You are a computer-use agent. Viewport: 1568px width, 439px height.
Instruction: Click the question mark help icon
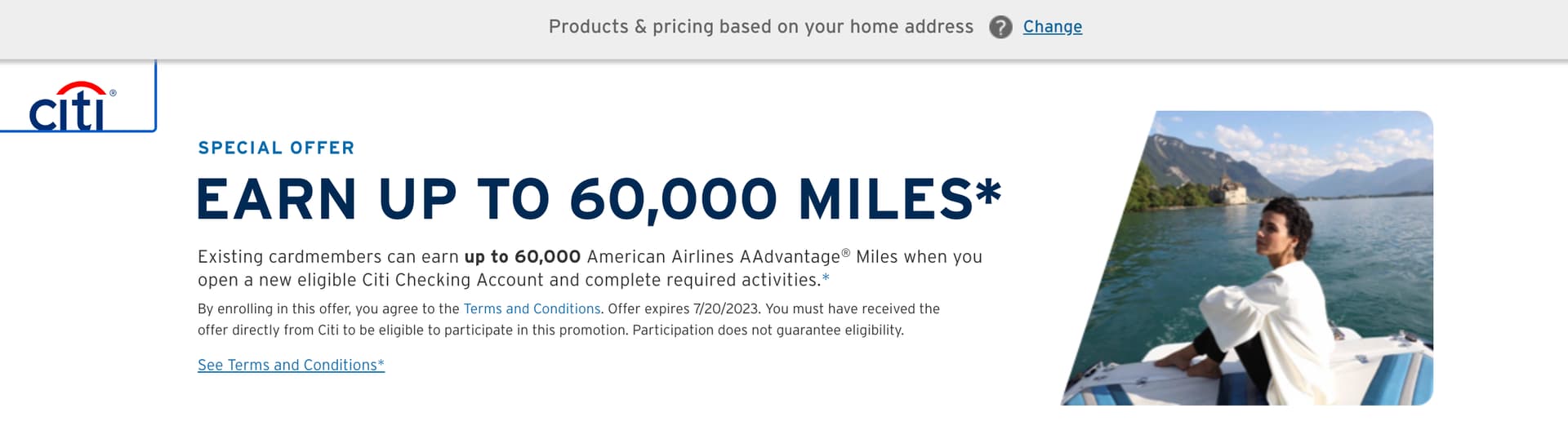coord(1000,27)
